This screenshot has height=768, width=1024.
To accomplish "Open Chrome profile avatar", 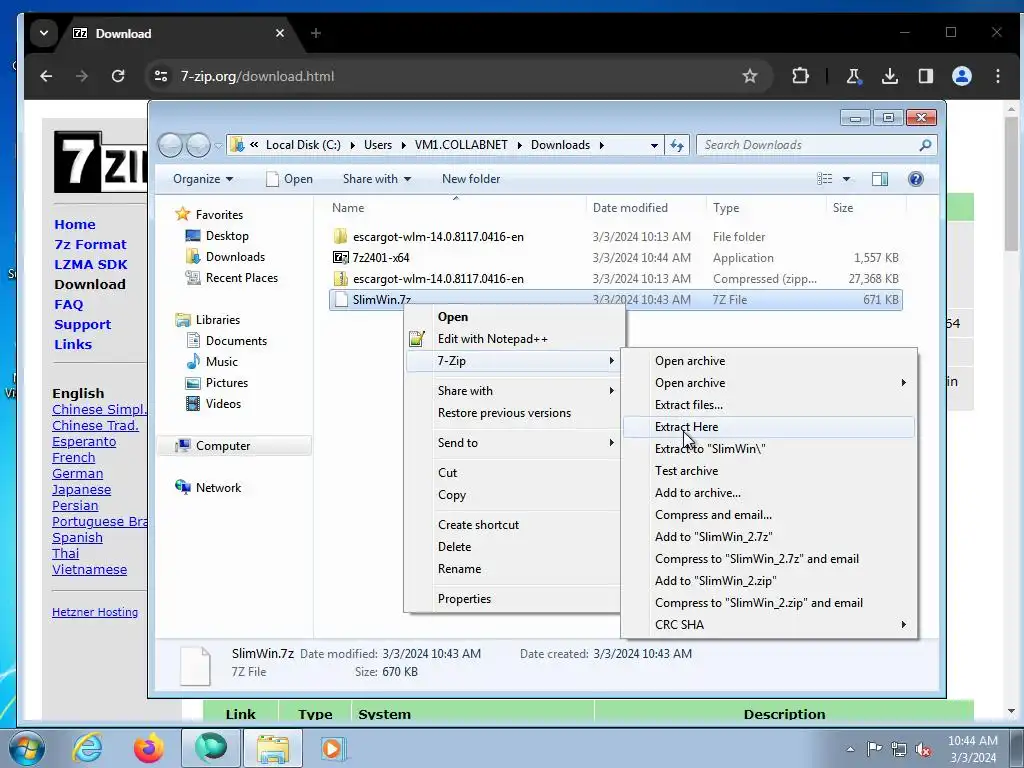I will pos(961,76).
